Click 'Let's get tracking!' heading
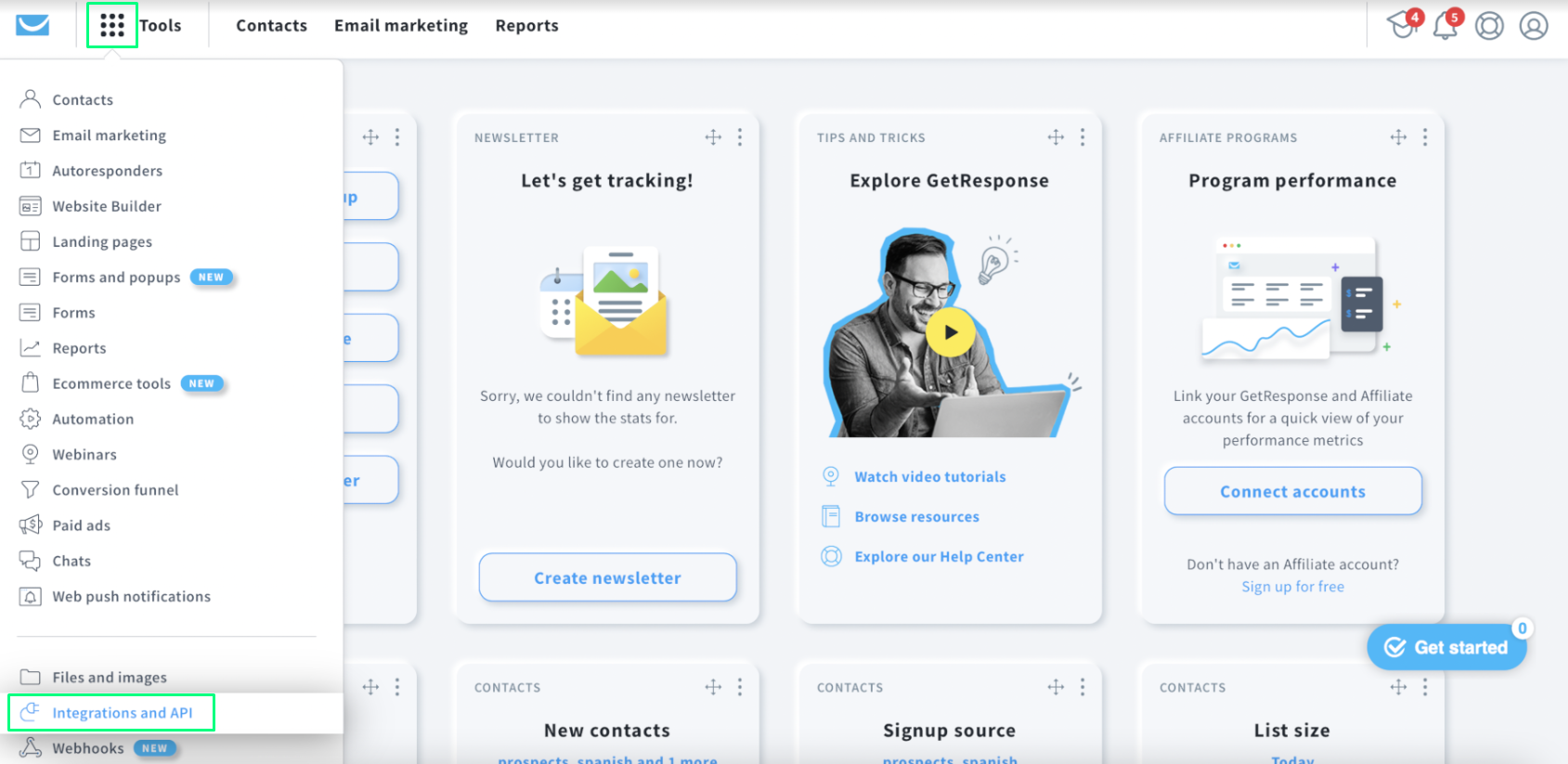Image resolution: width=1568 pixels, height=764 pixels. point(607,181)
